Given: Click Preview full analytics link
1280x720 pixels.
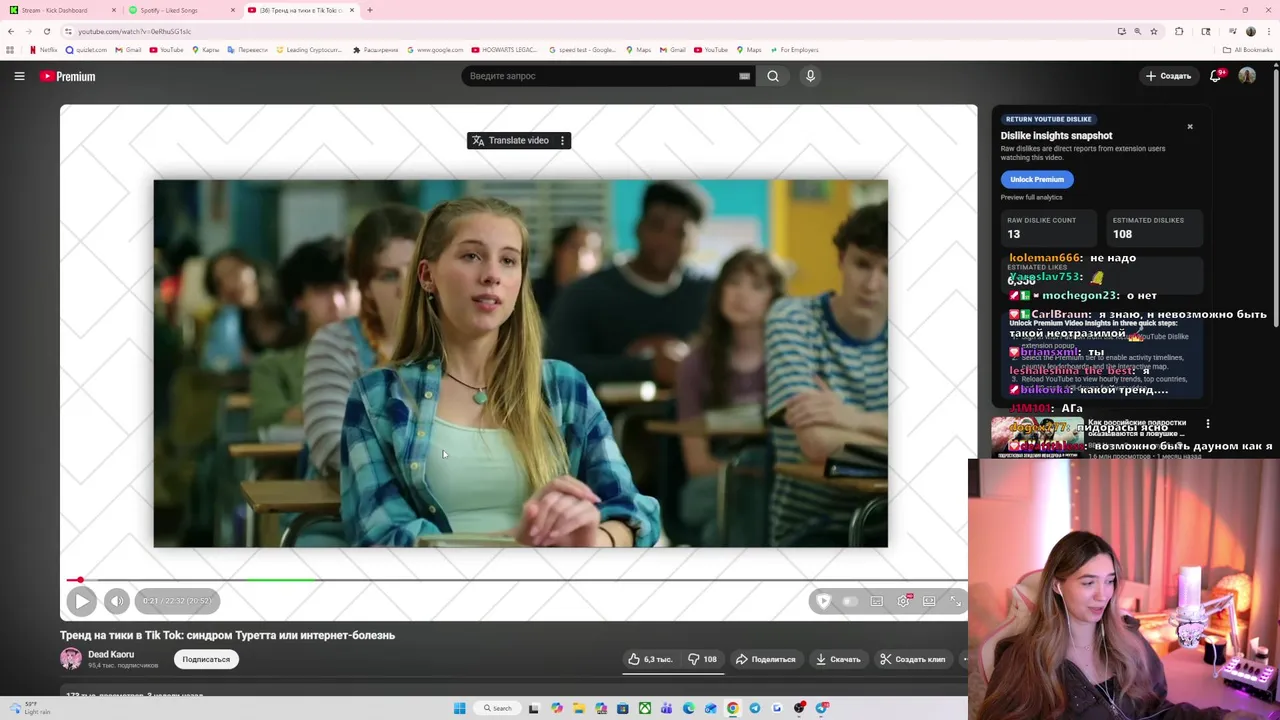Looking at the screenshot, I should [1032, 197].
